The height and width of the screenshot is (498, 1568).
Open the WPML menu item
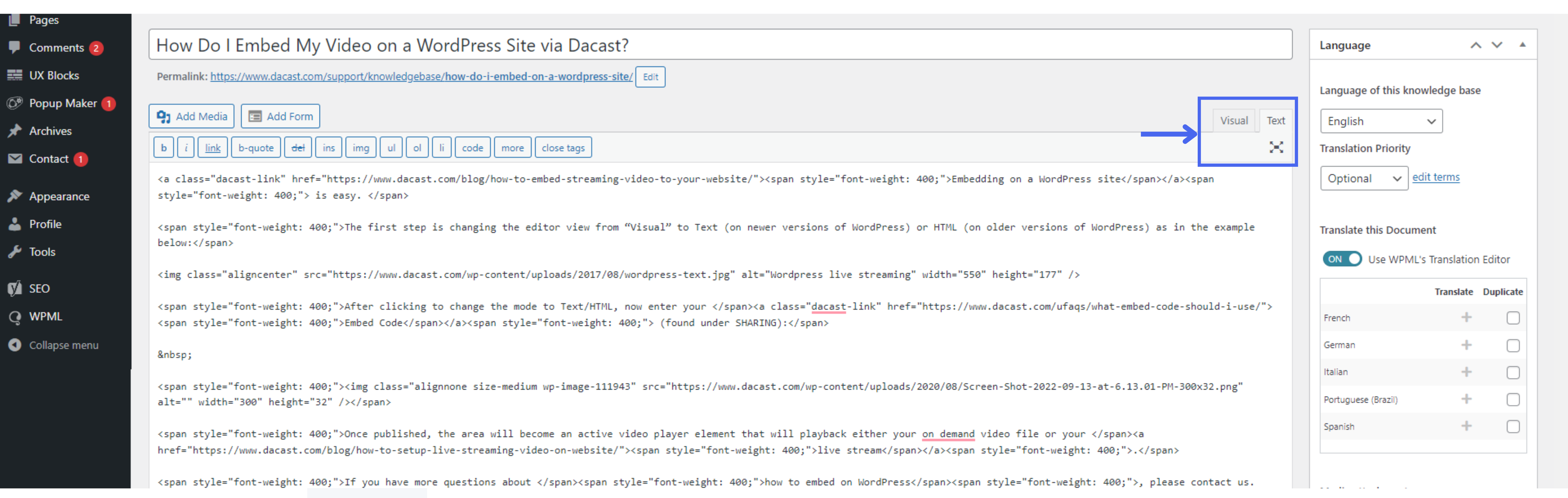[x=46, y=317]
